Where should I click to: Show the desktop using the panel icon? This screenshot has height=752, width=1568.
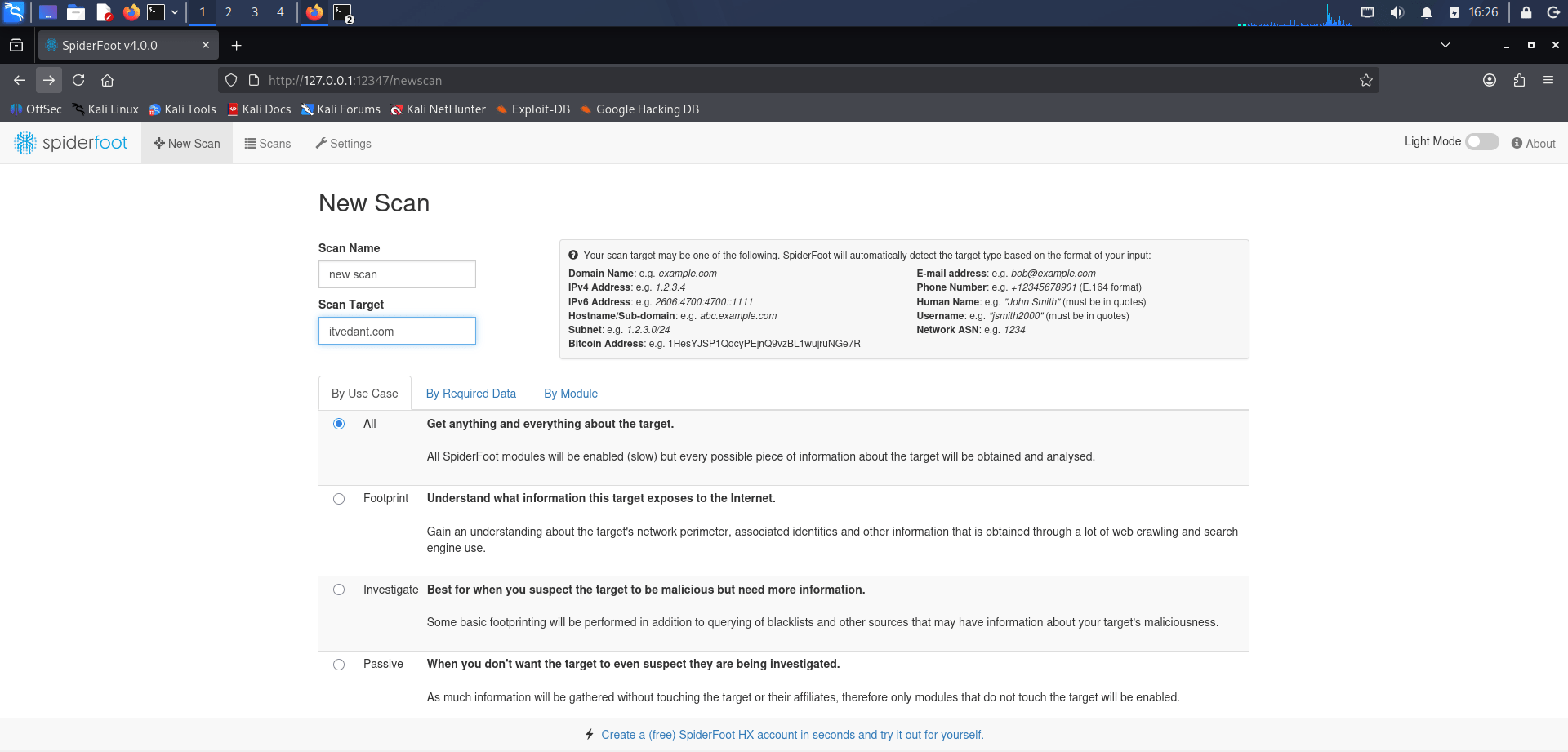click(48, 12)
